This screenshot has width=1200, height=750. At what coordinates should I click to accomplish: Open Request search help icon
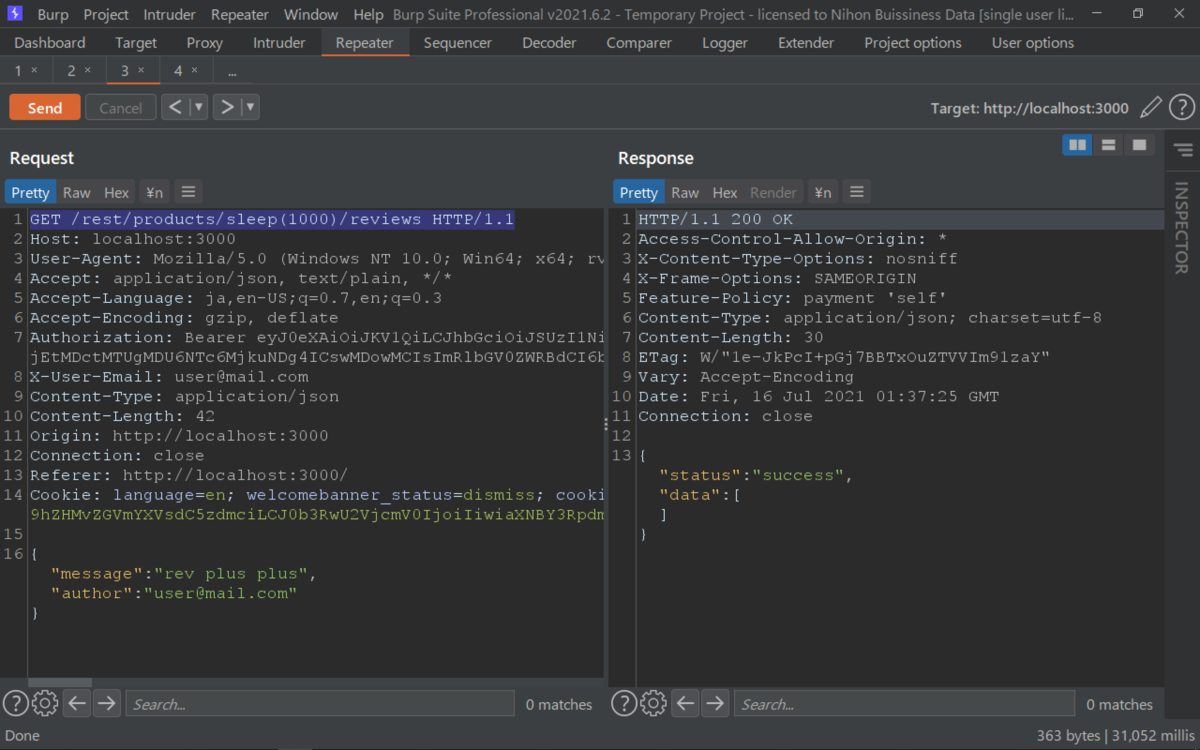pos(15,703)
